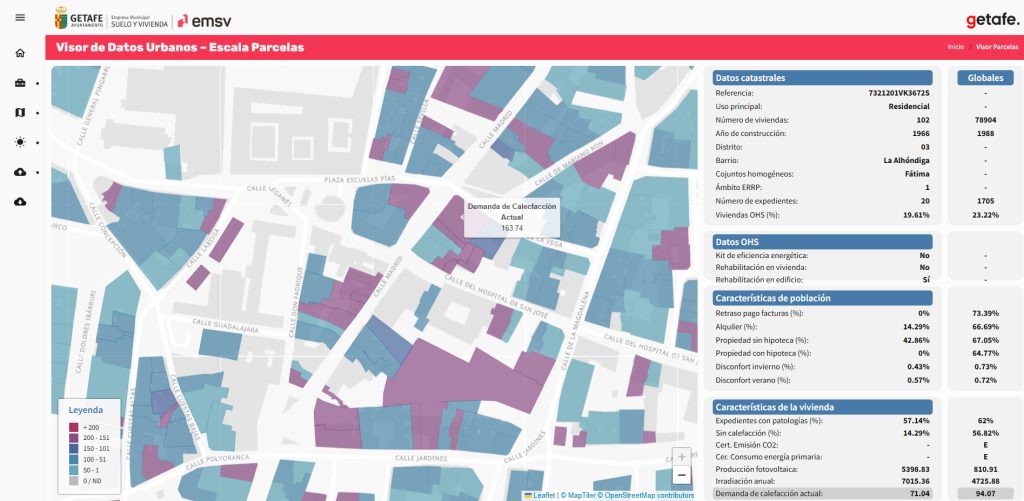
Task: Click the sun icon in the sidebar
Action: (x=20, y=142)
